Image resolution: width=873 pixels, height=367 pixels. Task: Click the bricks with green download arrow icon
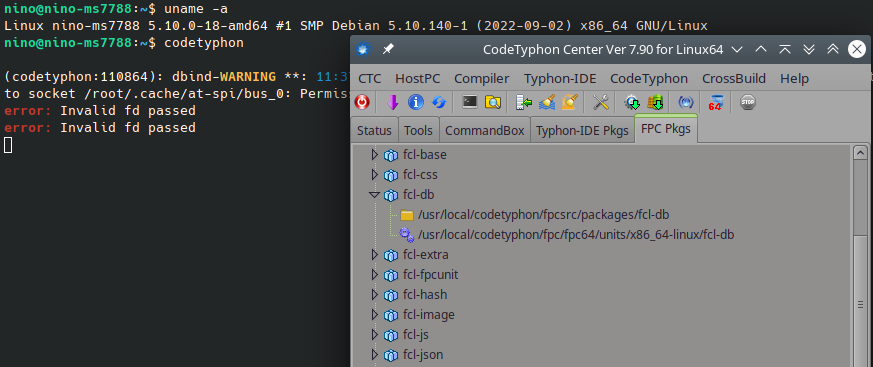click(x=655, y=102)
